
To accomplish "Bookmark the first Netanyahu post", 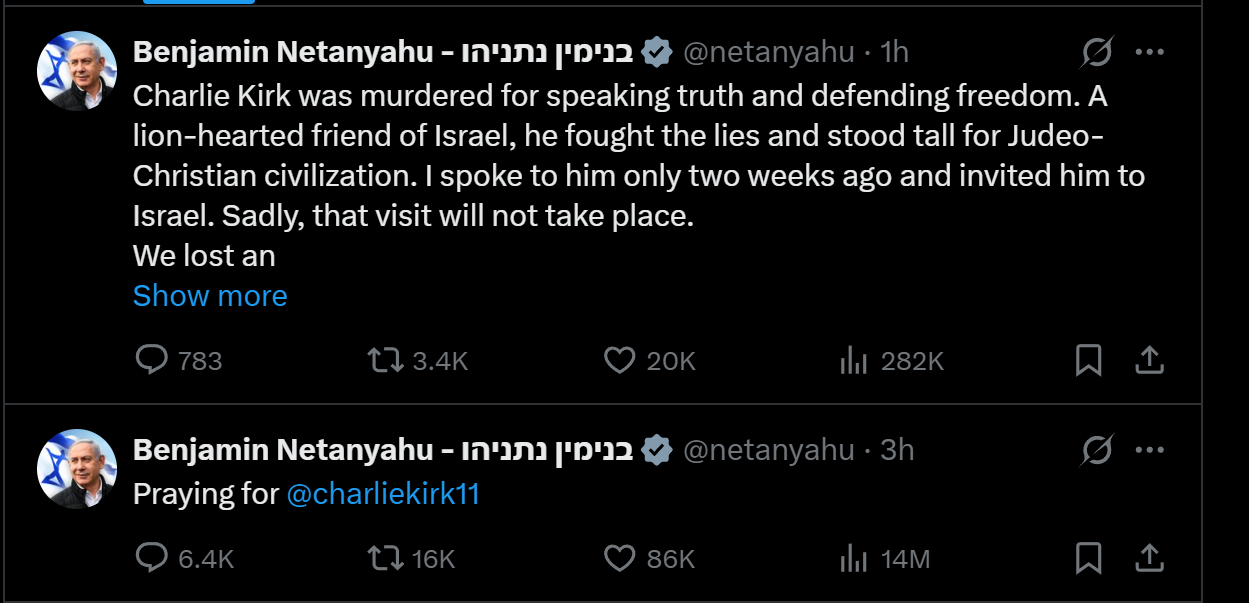I will click(1088, 360).
